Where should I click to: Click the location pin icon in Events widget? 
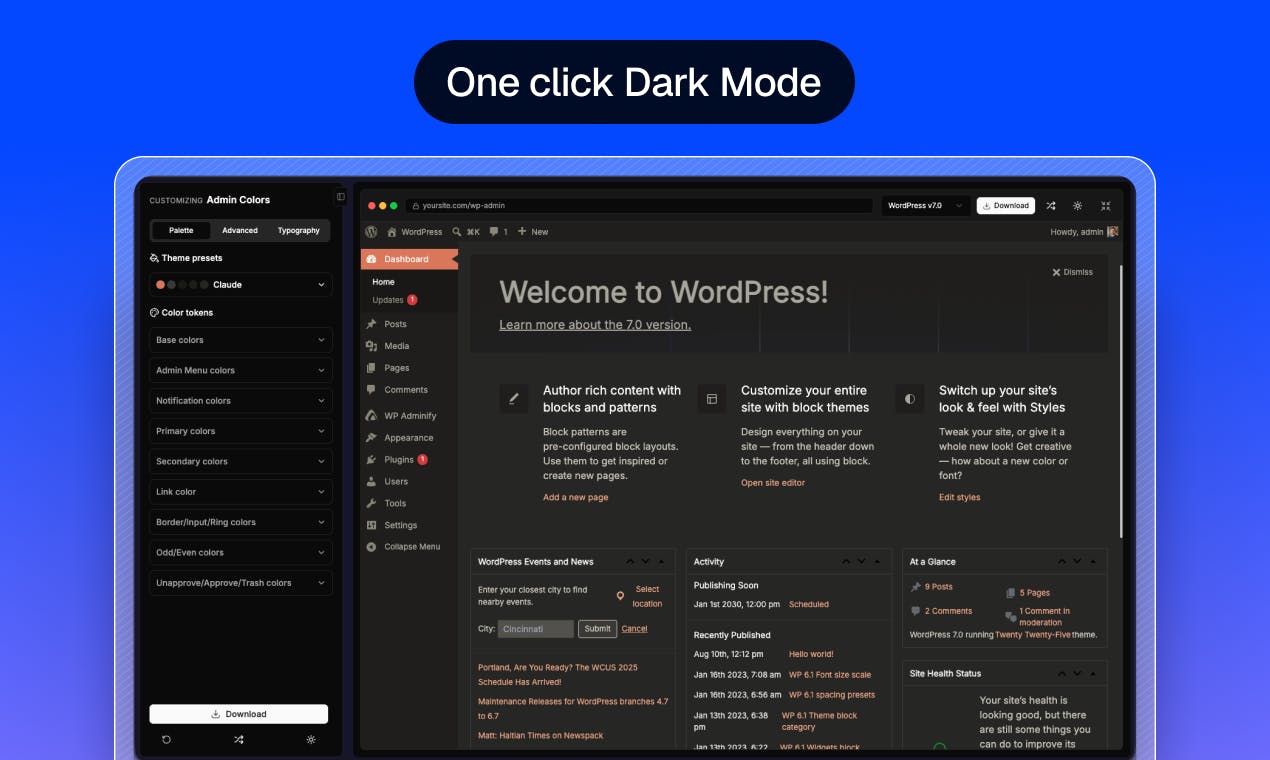coord(620,596)
